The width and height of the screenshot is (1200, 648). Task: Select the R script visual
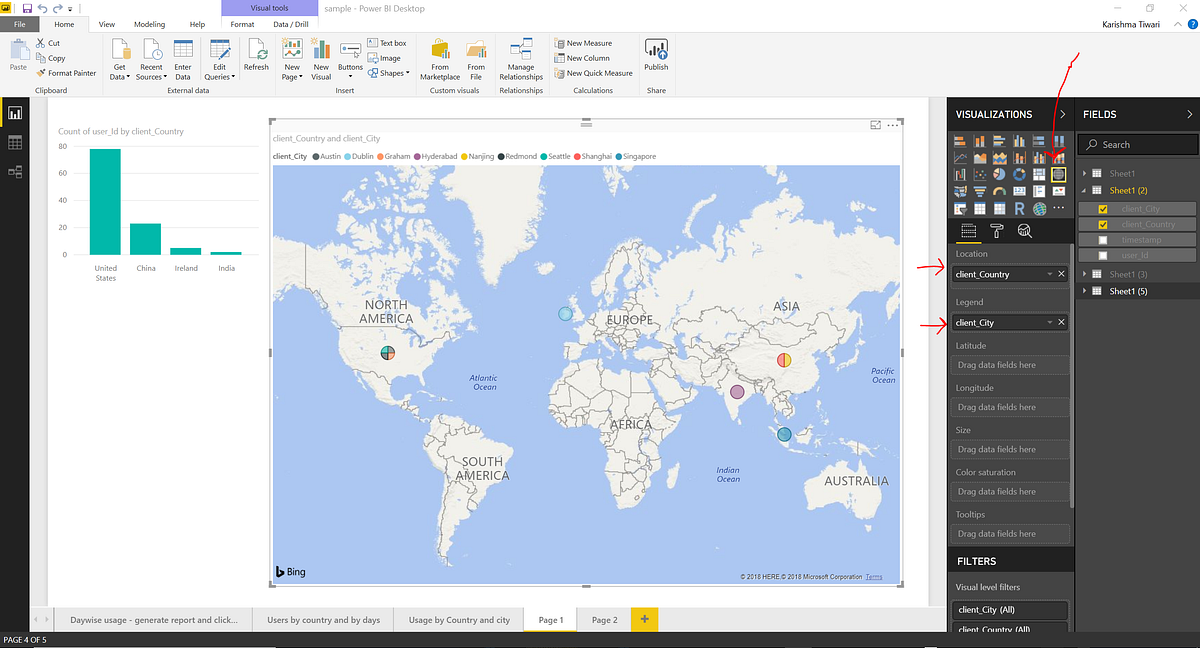pyautogui.click(x=1019, y=208)
